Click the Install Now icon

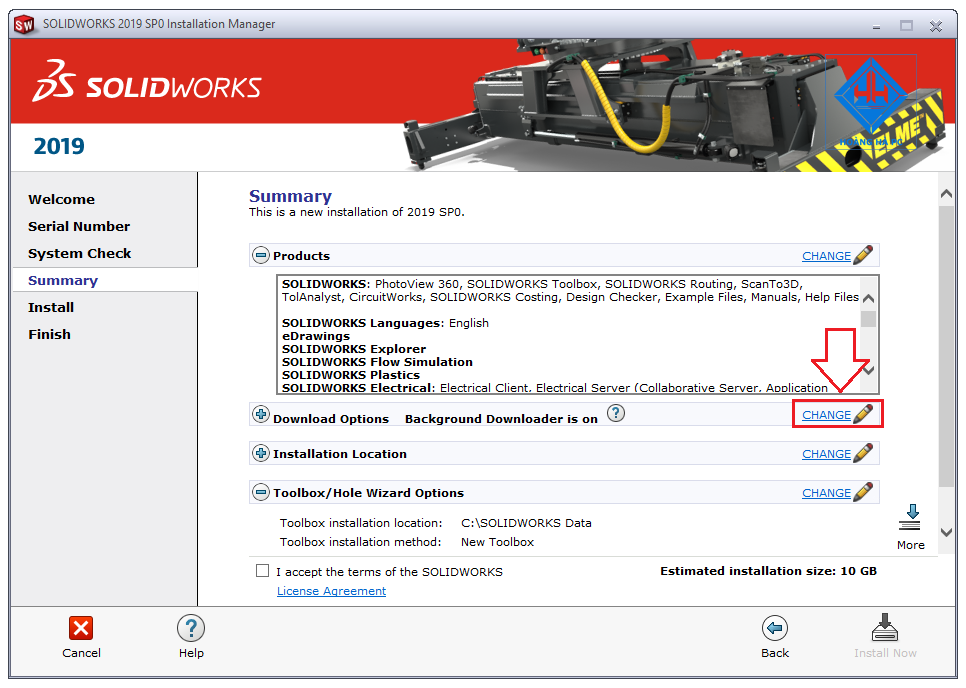click(885, 627)
